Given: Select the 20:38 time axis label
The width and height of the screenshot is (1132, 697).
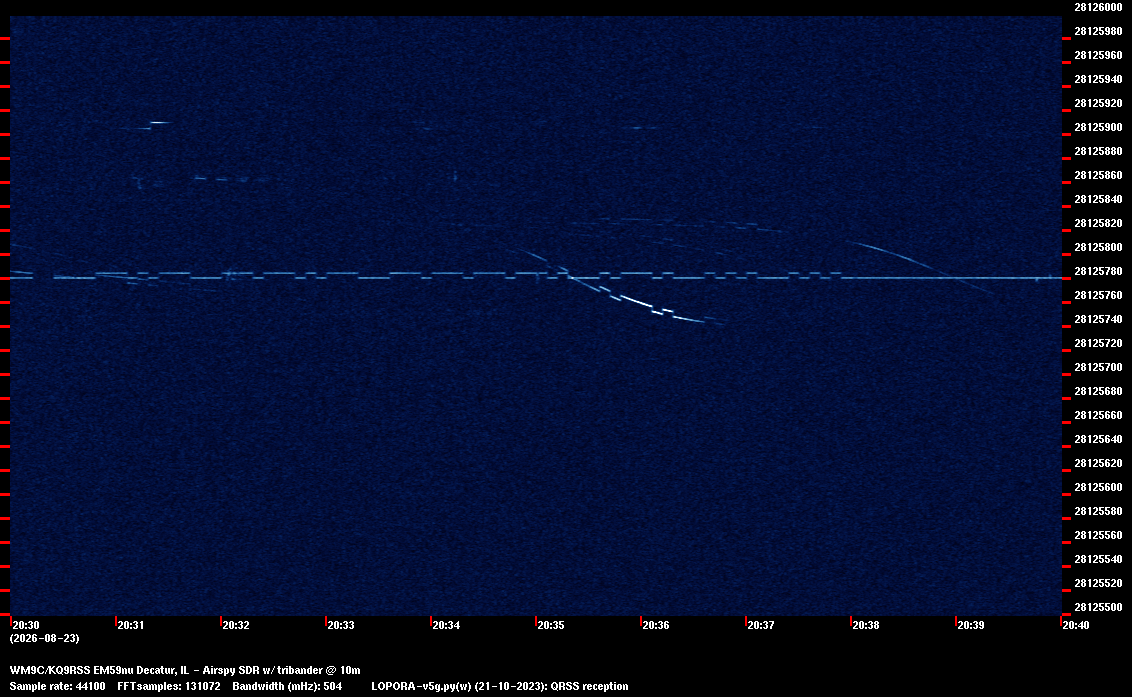Looking at the screenshot, I should [x=866, y=625].
